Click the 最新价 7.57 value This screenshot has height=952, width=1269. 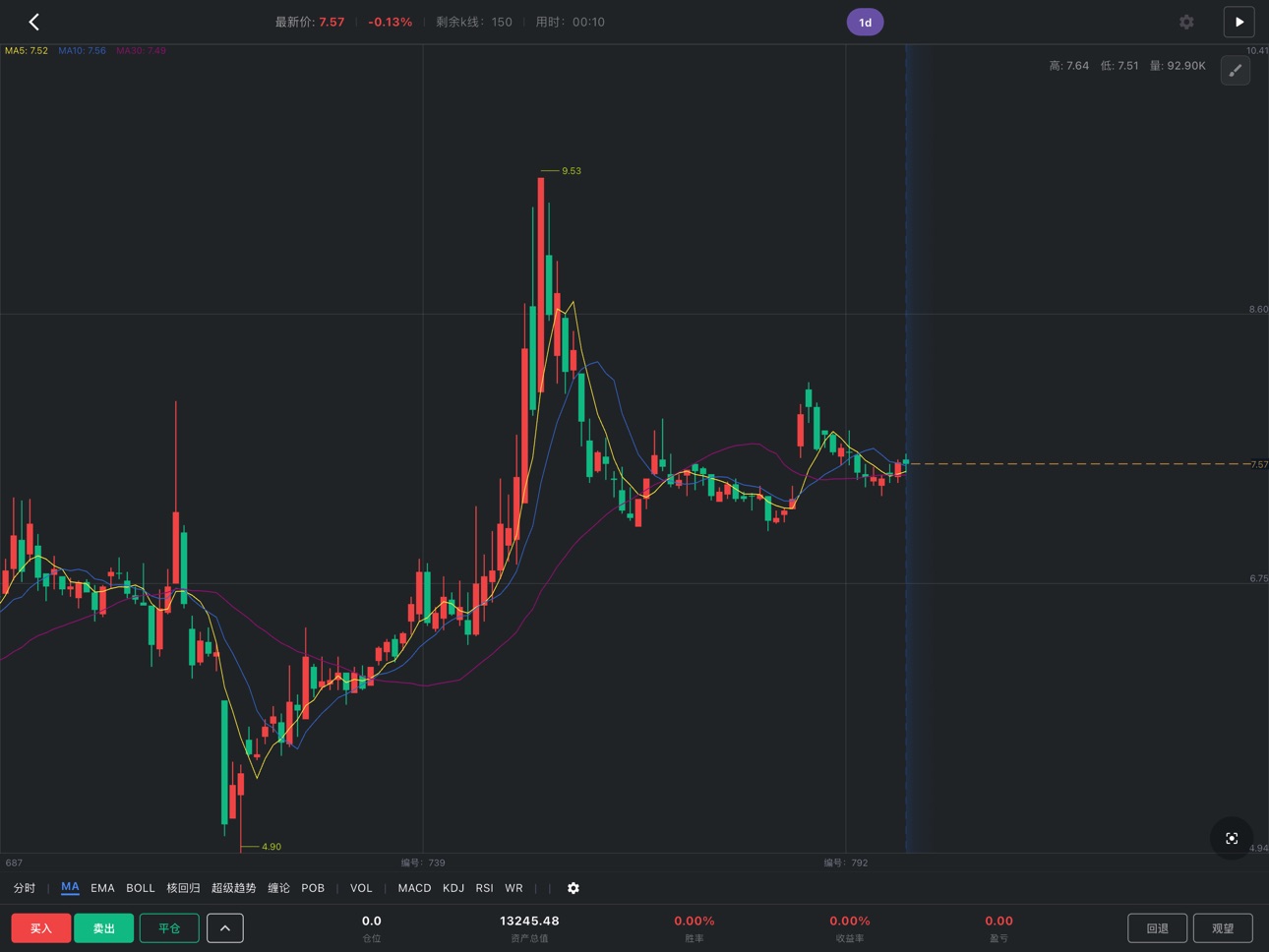(332, 22)
